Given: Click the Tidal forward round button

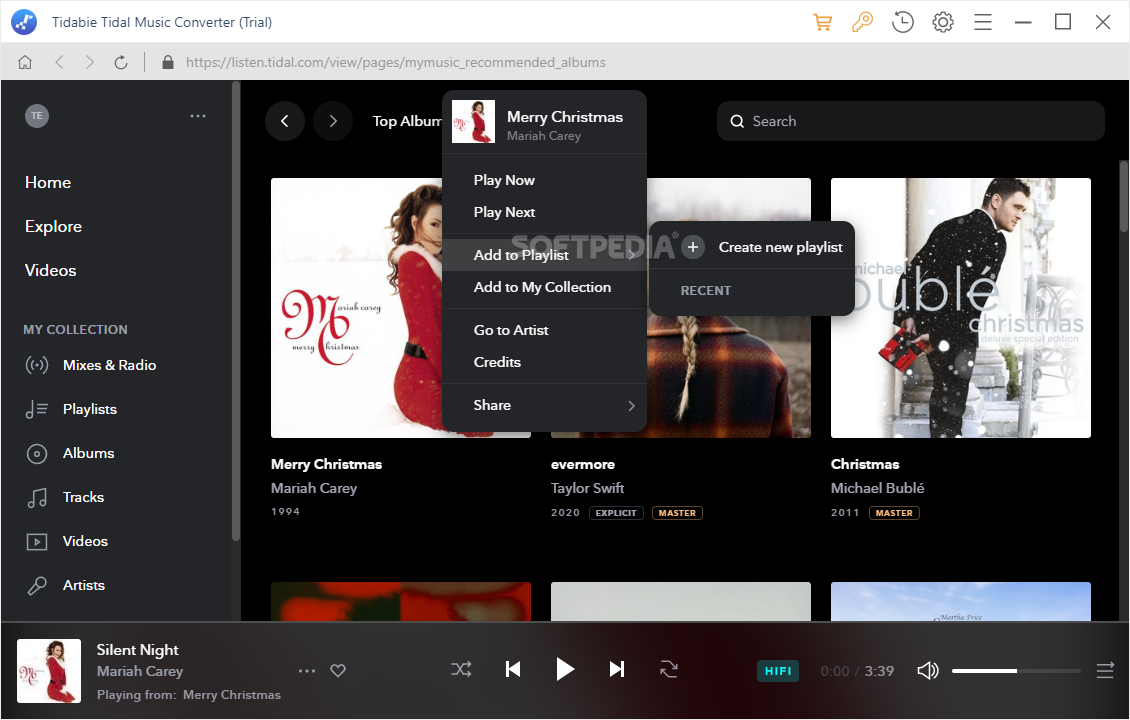Looking at the screenshot, I should click(333, 121).
